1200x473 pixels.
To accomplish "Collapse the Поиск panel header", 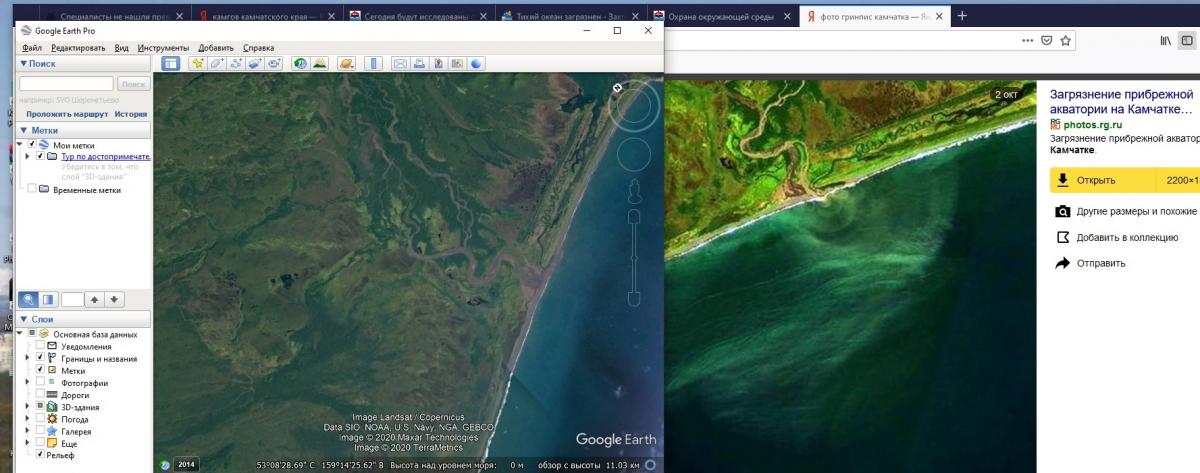I will [x=25, y=63].
